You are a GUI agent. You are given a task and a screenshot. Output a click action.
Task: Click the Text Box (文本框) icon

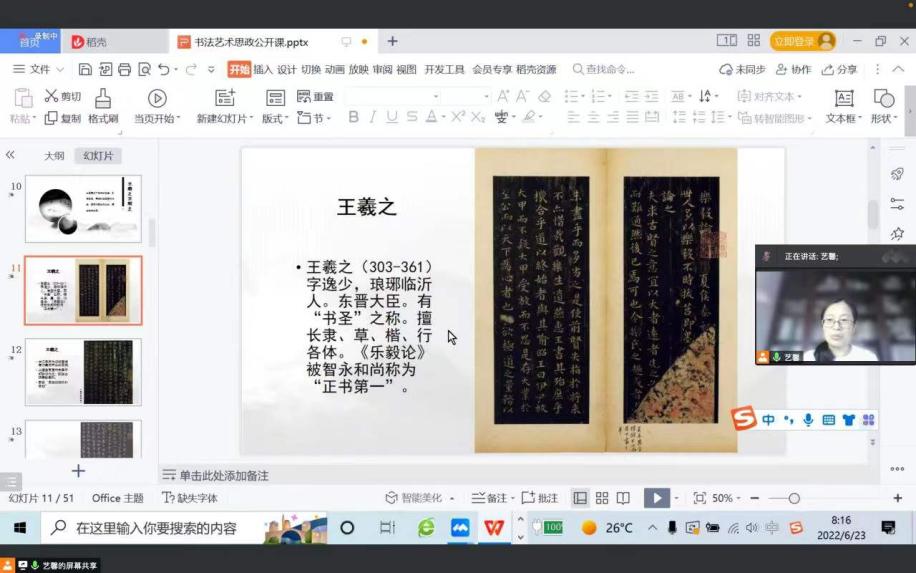843,98
